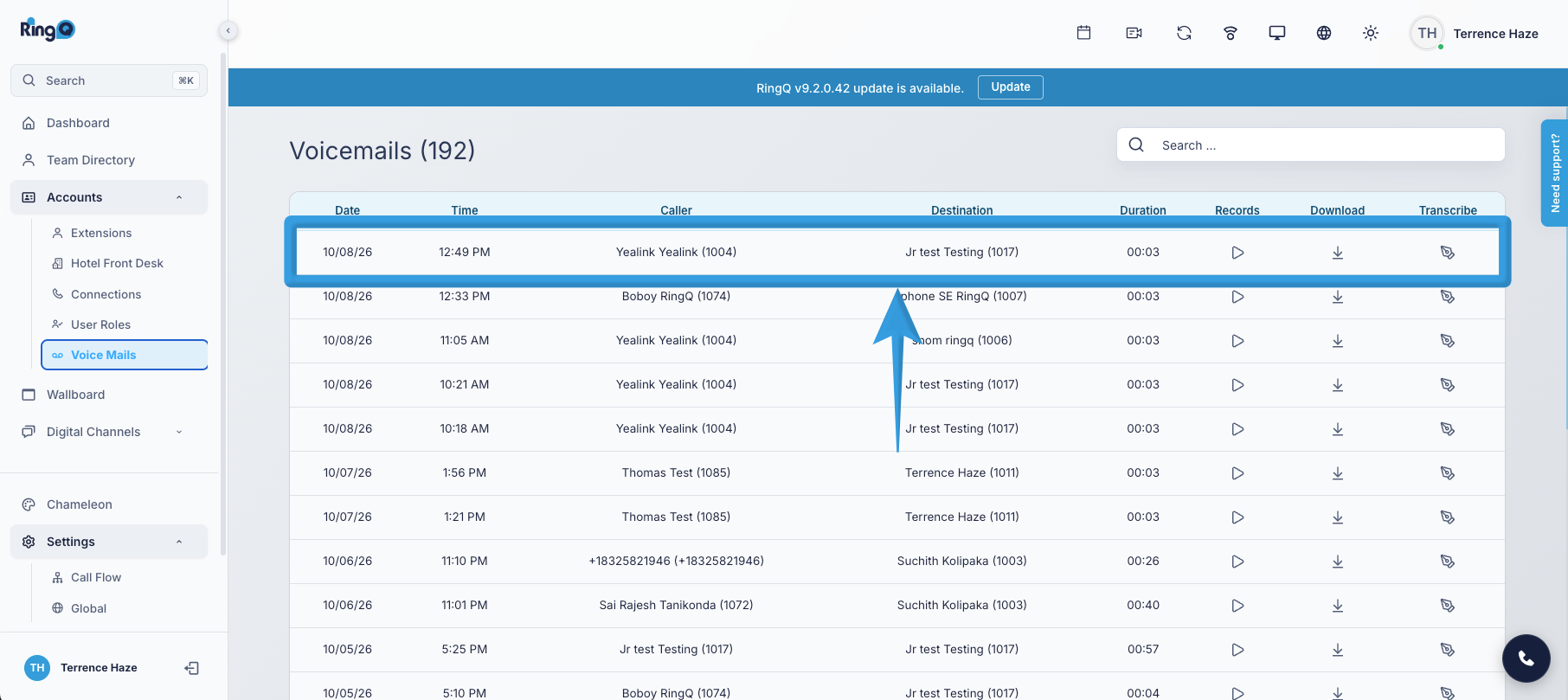1568x700 pixels.
Task: Download the 10:18 AM voicemail
Action: (x=1338, y=429)
